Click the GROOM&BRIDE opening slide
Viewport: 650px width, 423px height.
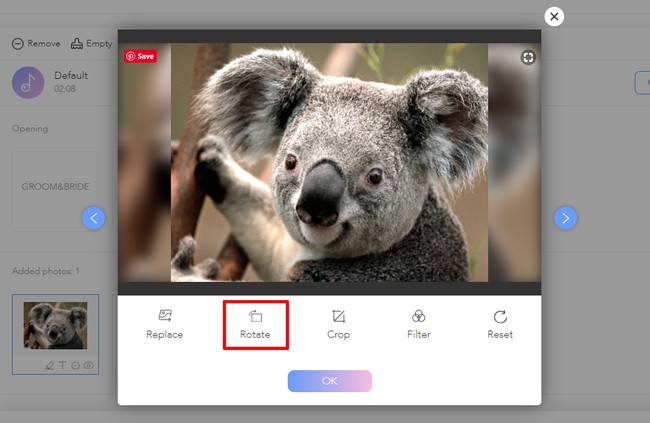coord(56,191)
